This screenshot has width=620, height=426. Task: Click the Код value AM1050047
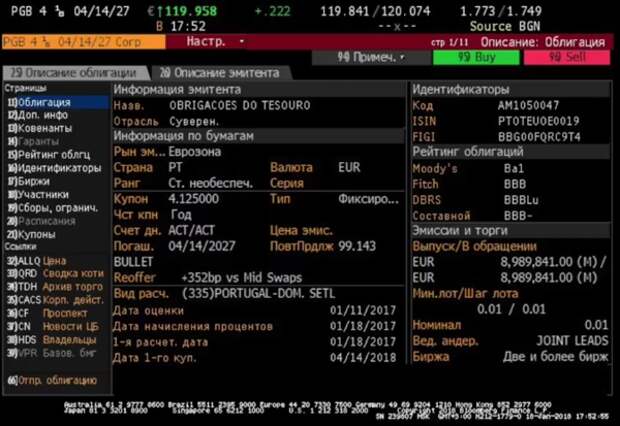click(528, 106)
